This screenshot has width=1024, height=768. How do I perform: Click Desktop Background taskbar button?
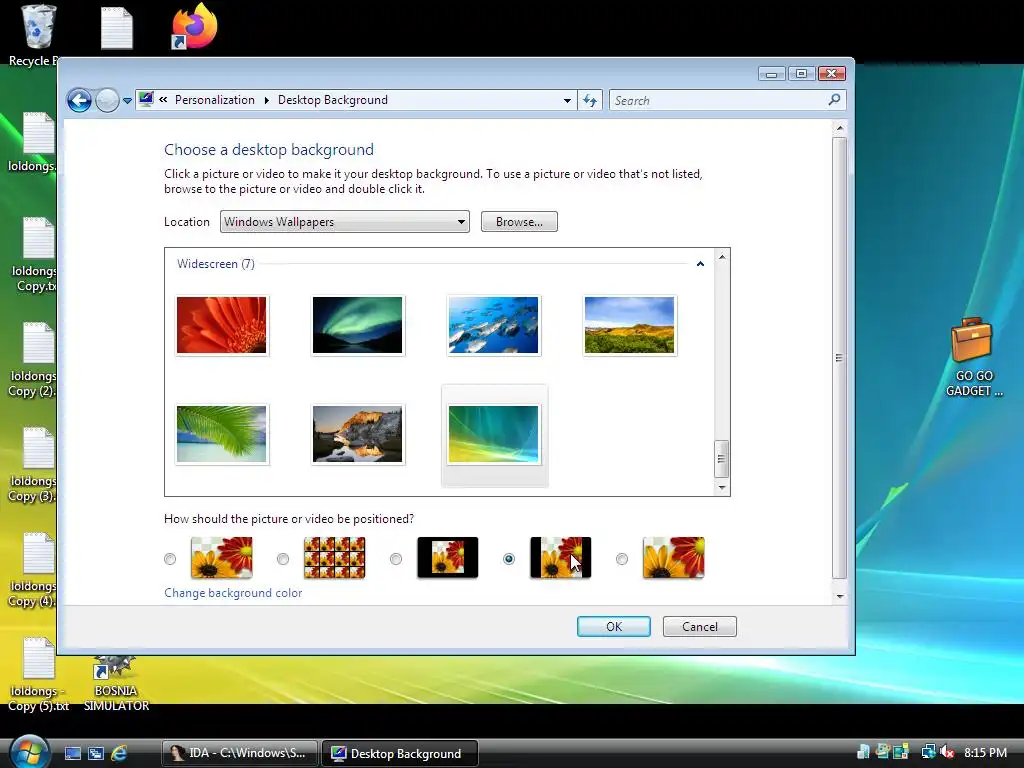tap(400, 753)
